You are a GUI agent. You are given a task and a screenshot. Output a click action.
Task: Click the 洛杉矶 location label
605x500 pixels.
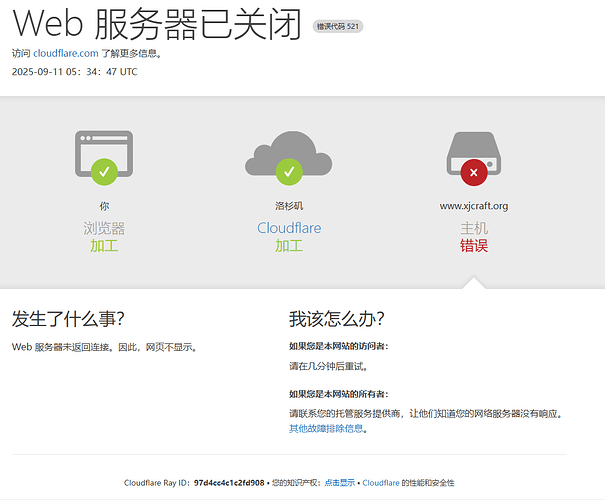coord(289,206)
